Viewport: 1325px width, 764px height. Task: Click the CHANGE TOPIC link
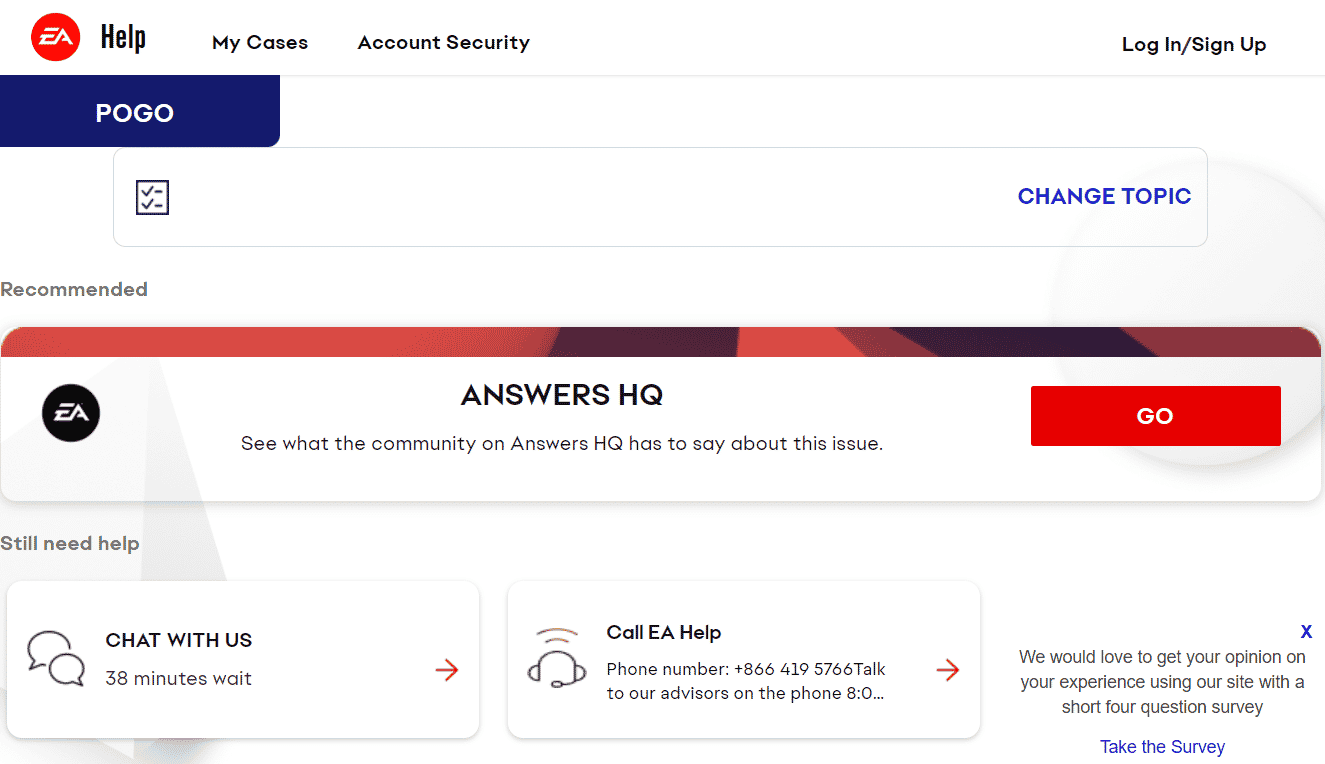[1104, 196]
